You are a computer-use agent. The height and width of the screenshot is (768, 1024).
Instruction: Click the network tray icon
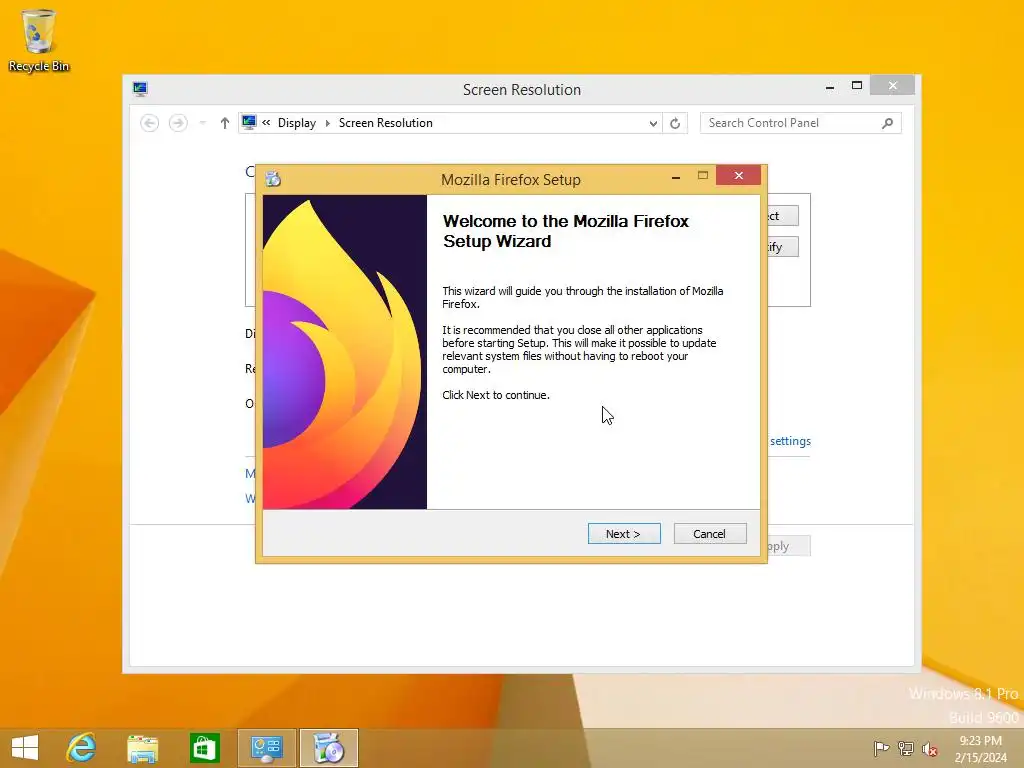(x=905, y=748)
